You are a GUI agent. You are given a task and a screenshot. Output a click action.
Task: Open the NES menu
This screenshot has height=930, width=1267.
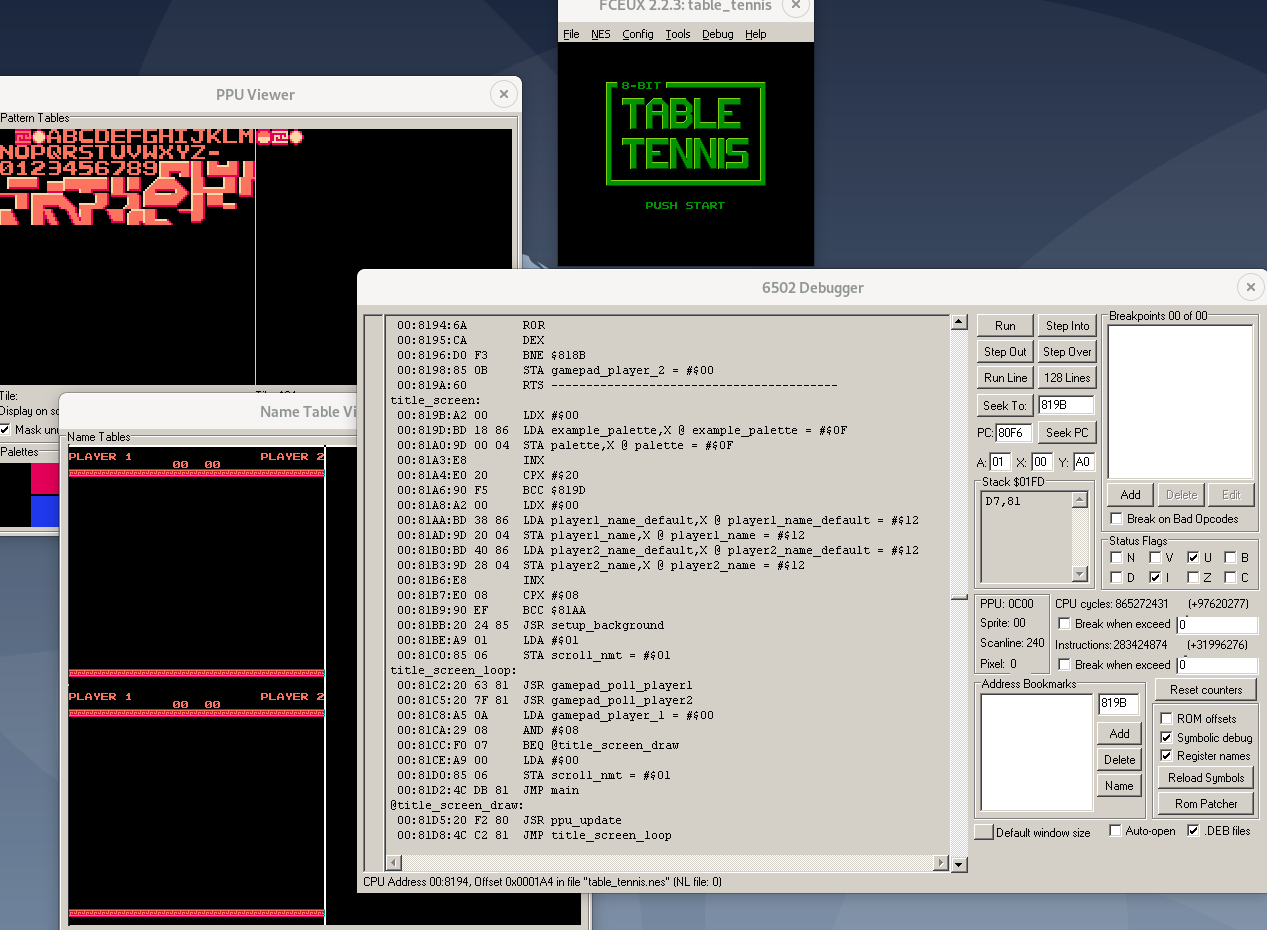pos(600,34)
